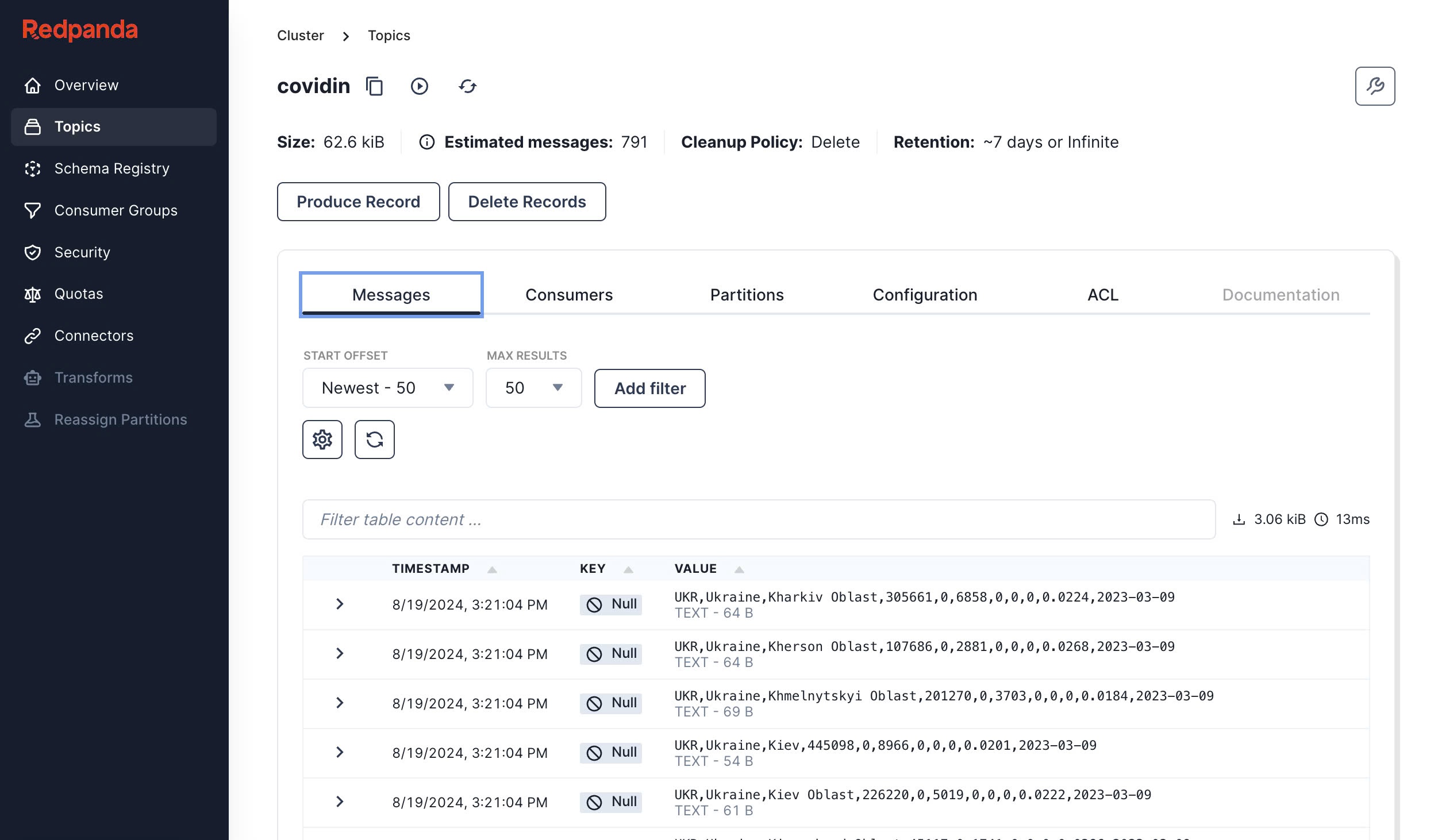Click Kharkiv Oblast message value text
Viewport: 1438px width, 840px height.
924,597
